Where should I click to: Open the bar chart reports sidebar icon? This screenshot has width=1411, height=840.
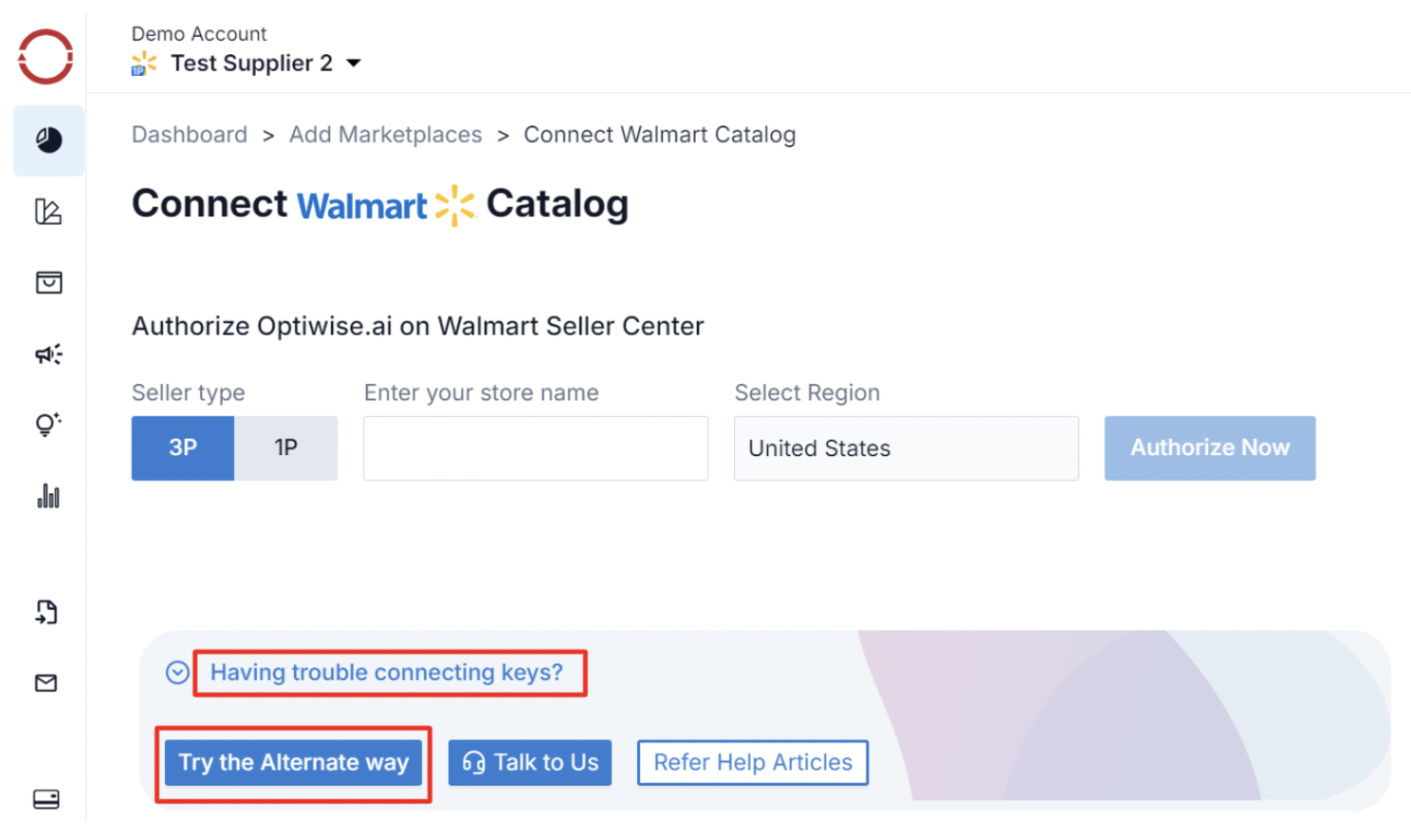tap(48, 496)
